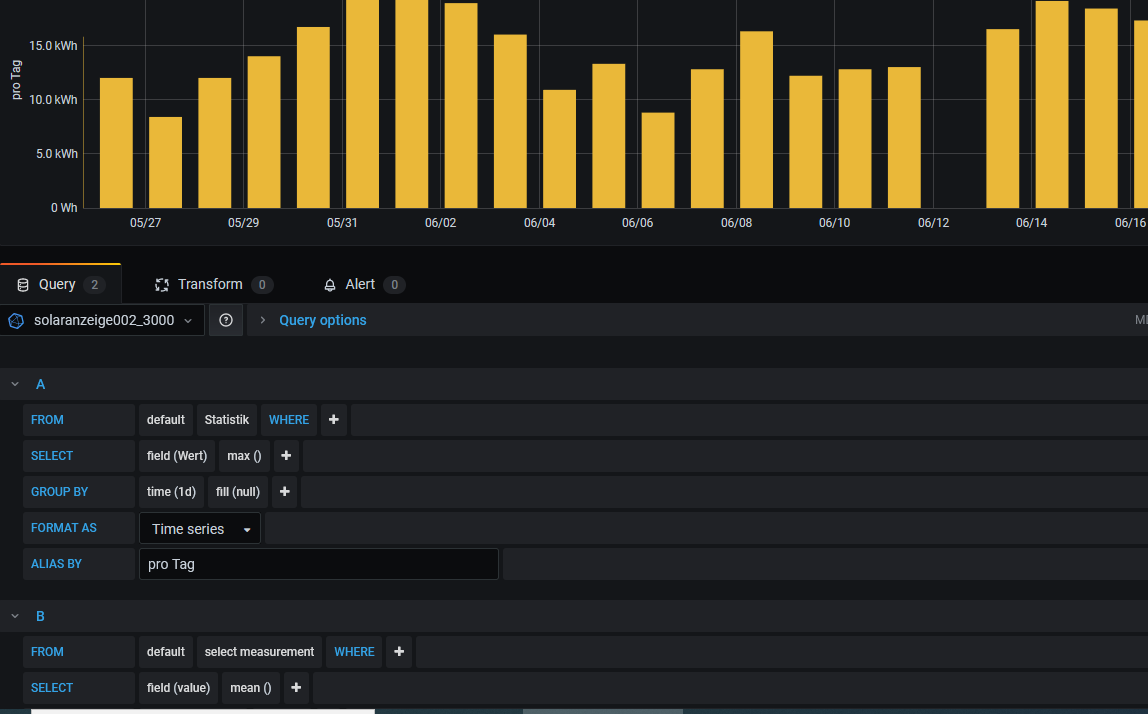Click the Statistik measurement segment
Image resolution: width=1148 pixels, height=714 pixels.
coord(226,420)
